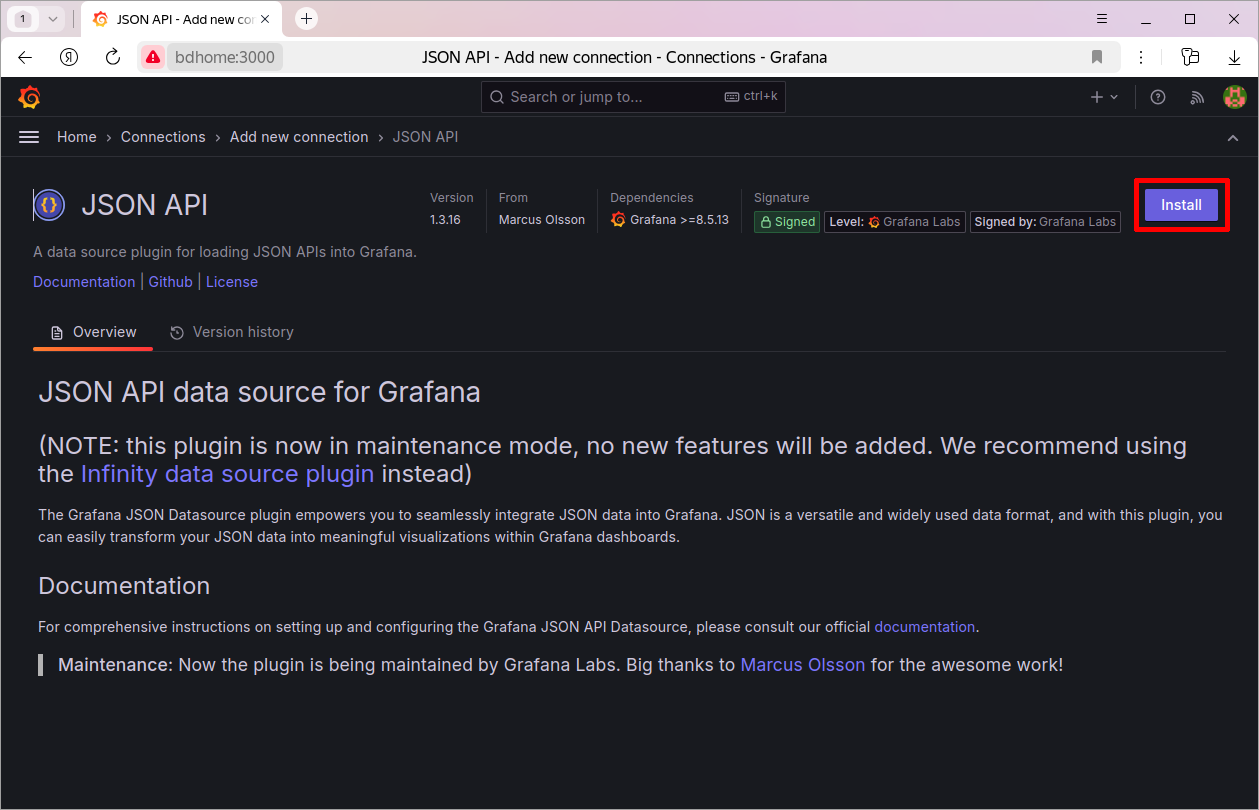
Task: Open the browser extensions icon
Action: tap(1190, 57)
